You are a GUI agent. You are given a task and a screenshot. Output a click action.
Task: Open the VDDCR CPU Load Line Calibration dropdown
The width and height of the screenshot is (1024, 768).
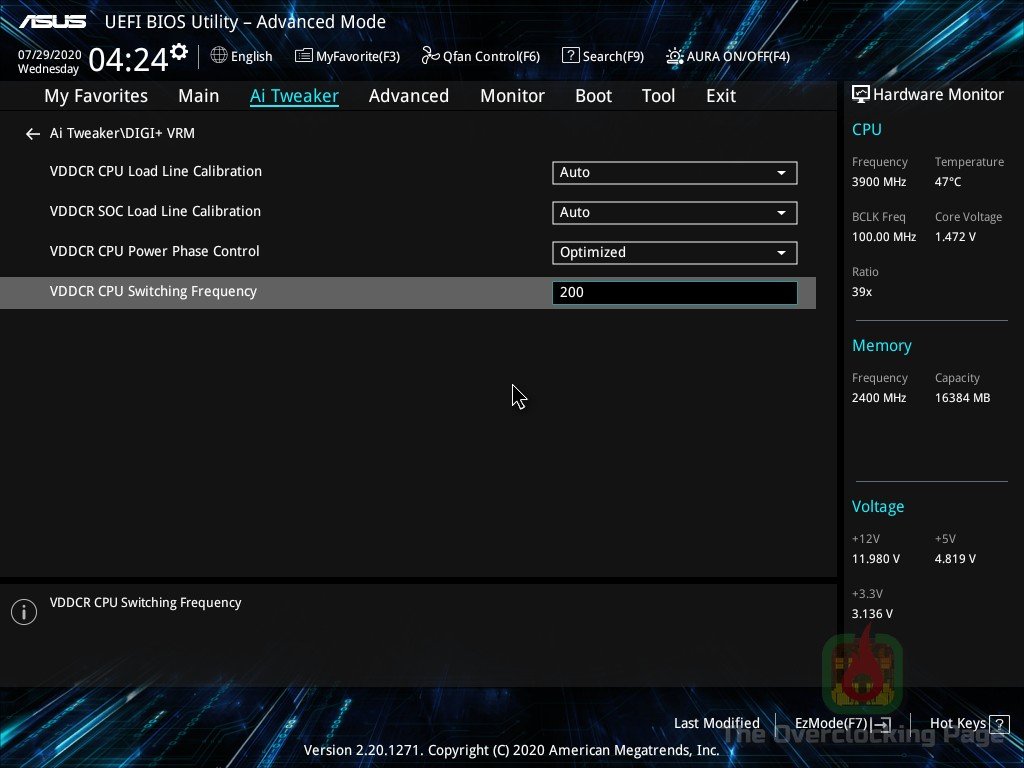click(674, 172)
